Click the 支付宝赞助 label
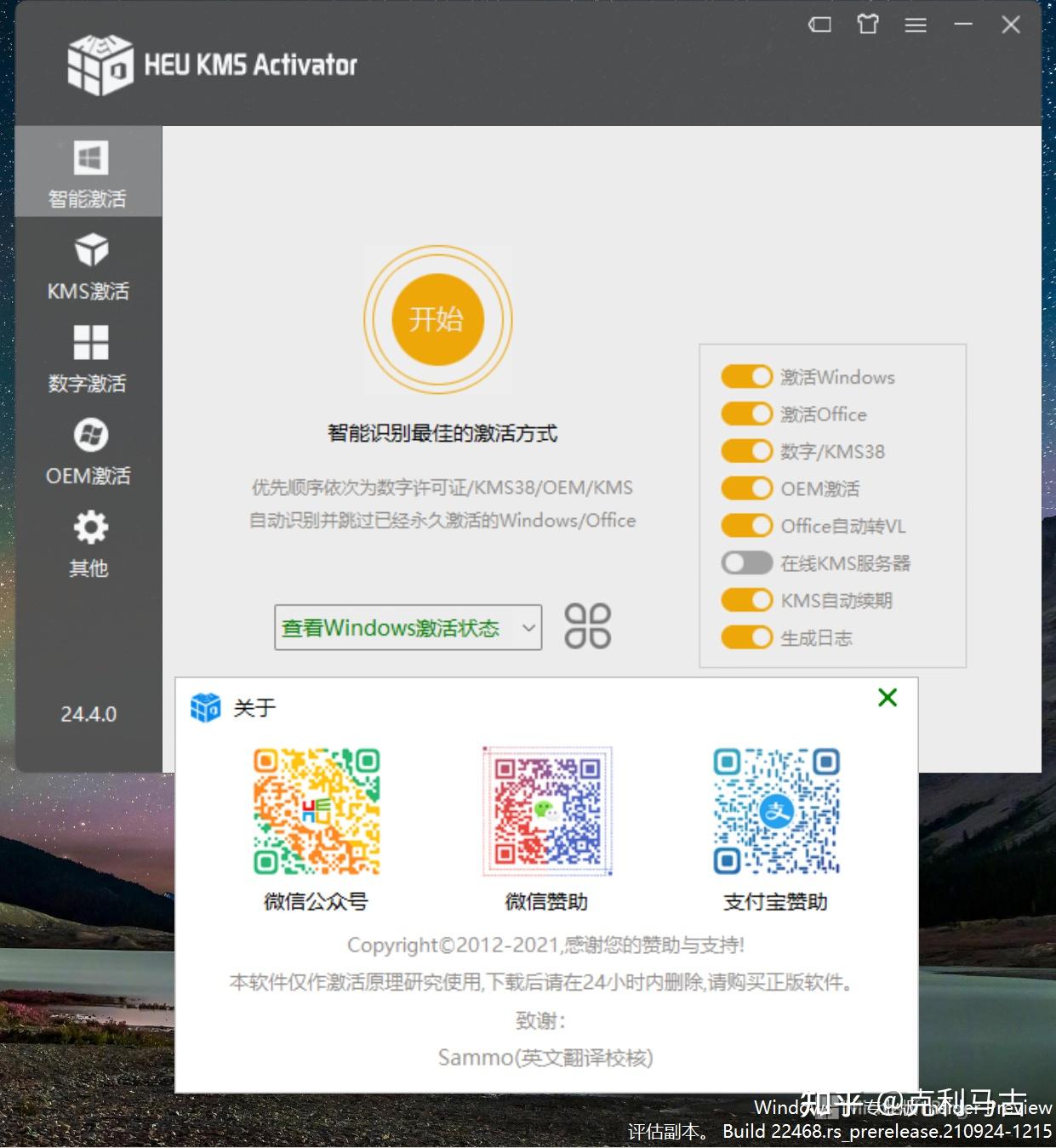The image size is (1056, 1148). point(775,901)
